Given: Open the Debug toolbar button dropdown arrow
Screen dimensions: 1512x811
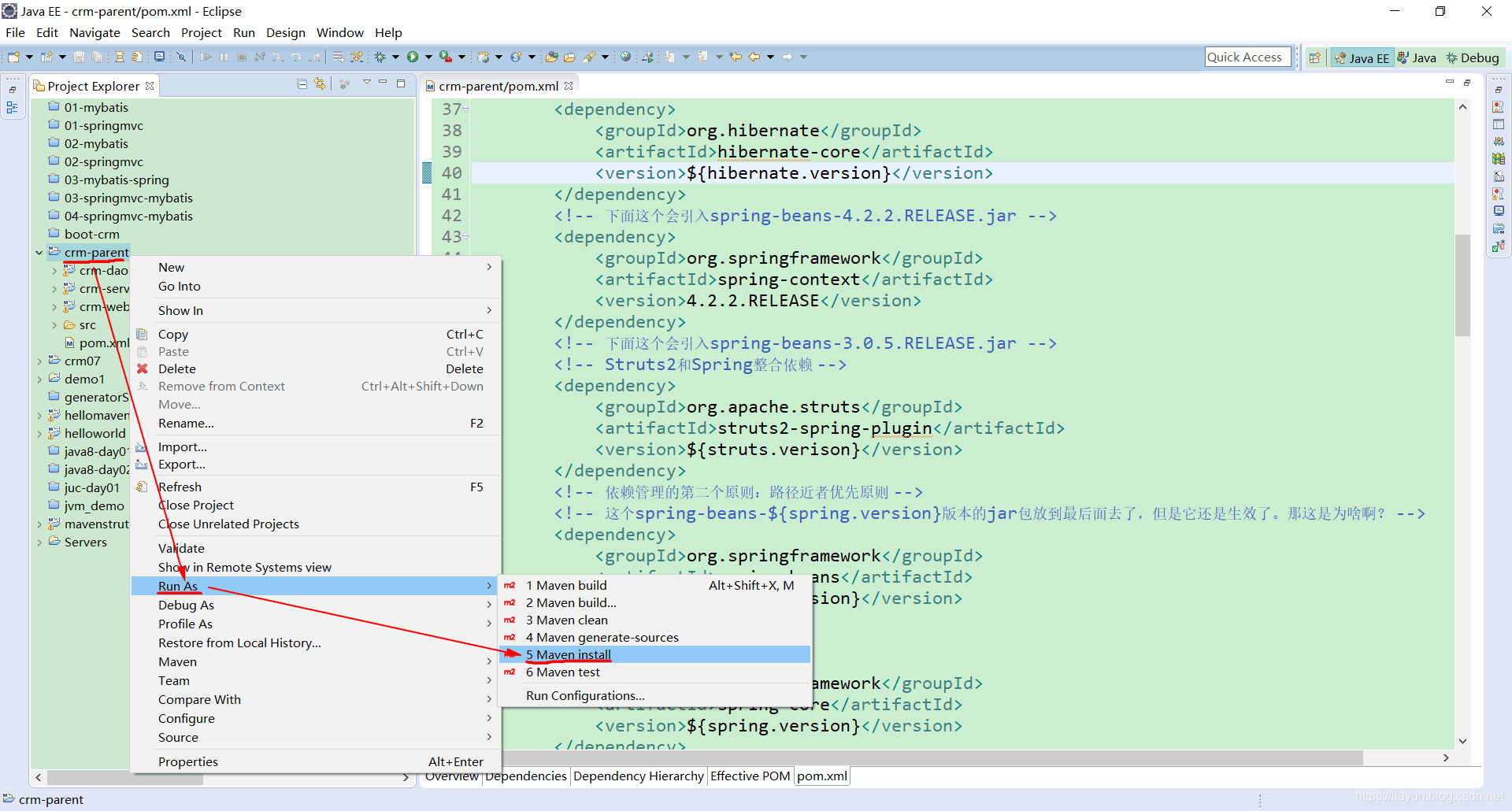Looking at the screenshot, I should coord(395,57).
